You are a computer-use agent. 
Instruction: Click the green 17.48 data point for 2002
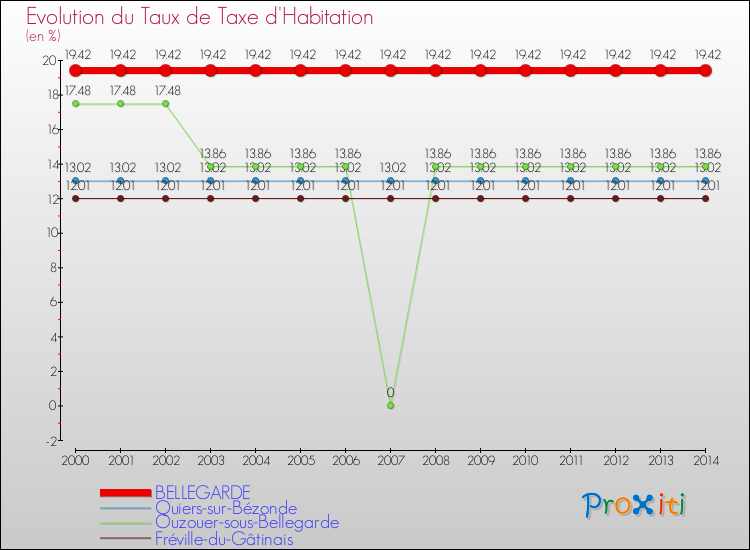click(x=165, y=104)
